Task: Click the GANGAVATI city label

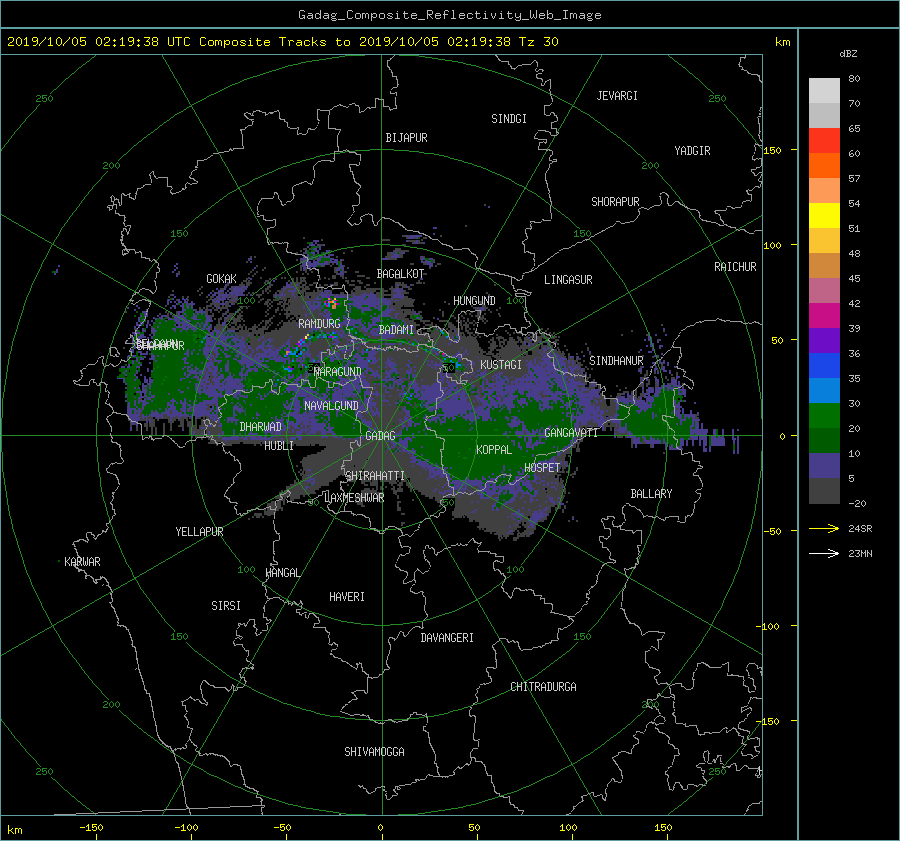Action: point(571,432)
